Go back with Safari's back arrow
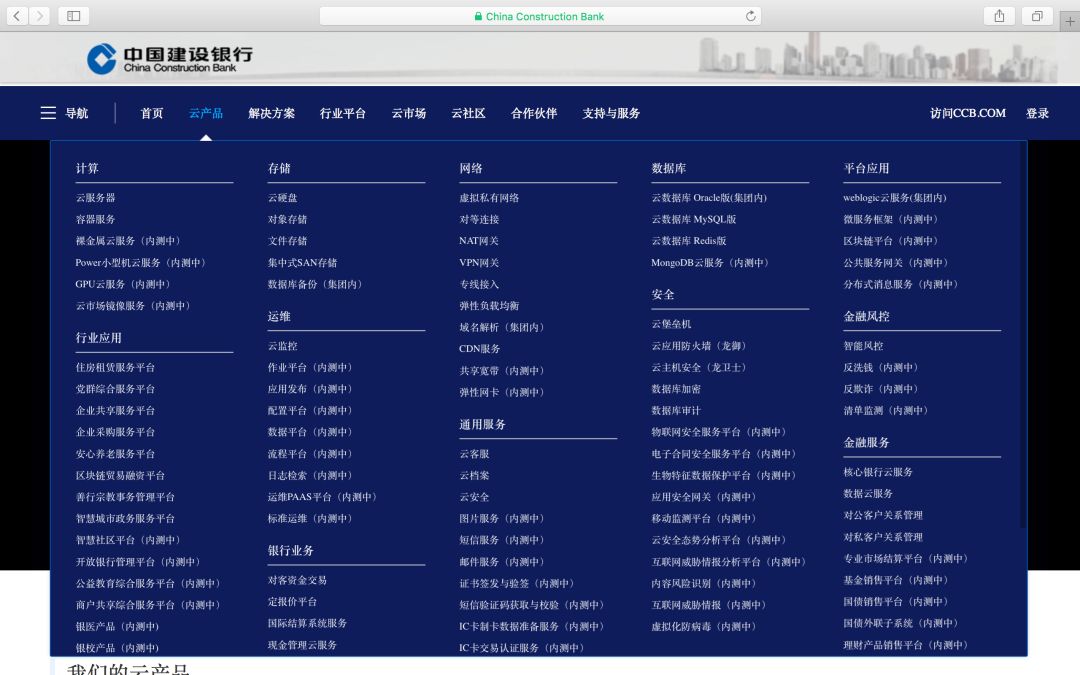The width and height of the screenshot is (1080, 675). click(x=17, y=16)
